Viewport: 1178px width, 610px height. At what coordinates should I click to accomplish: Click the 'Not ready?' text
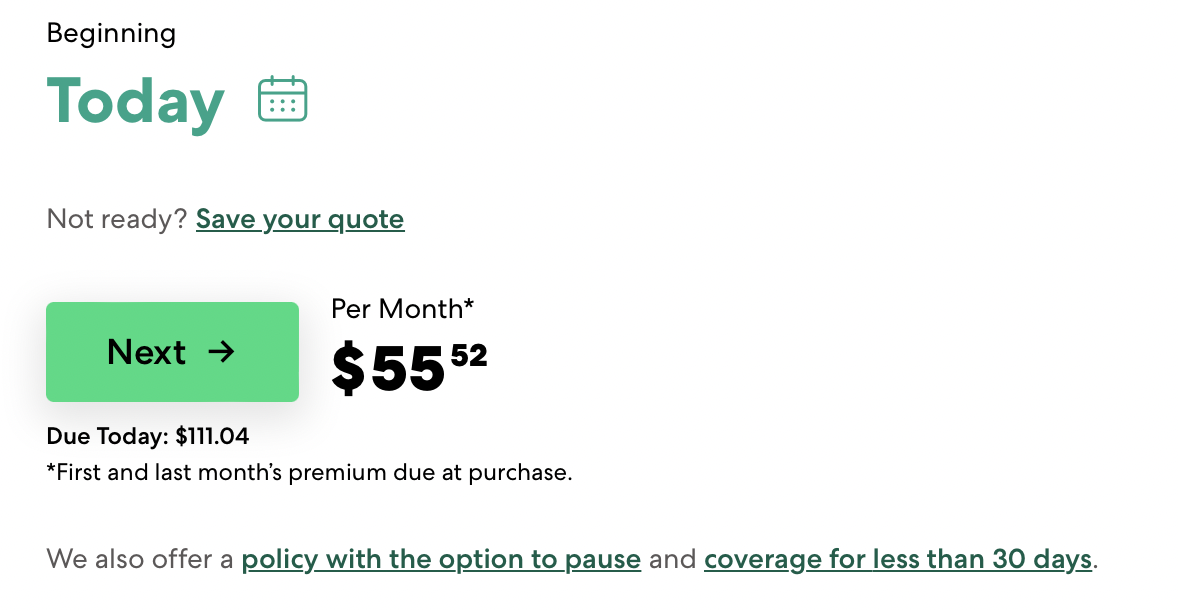click(117, 219)
